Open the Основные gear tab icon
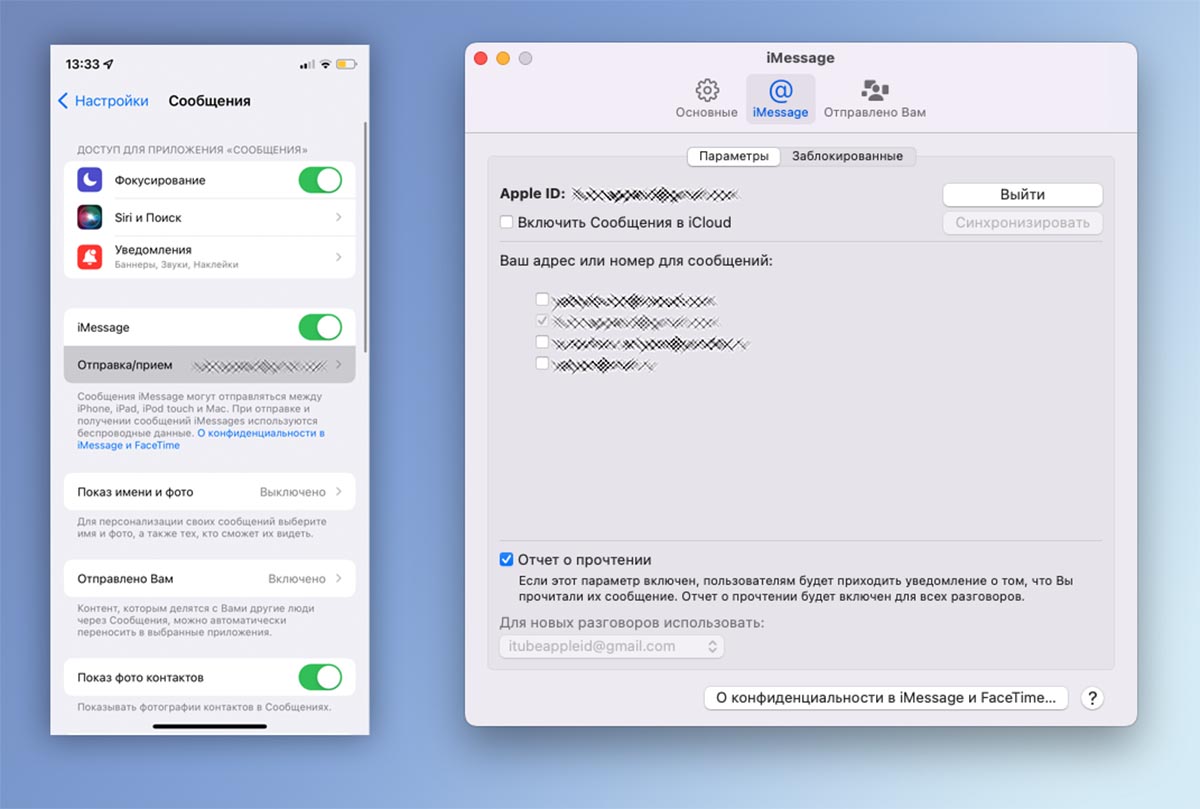Image resolution: width=1200 pixels, height=809 pixels. tap(707, 90)
